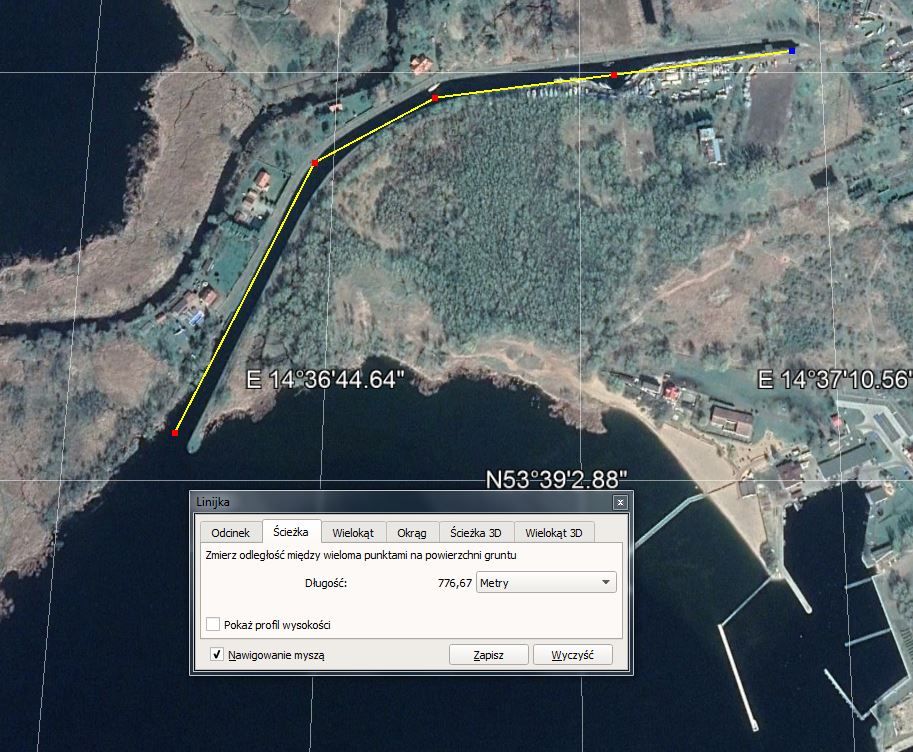Screen dimensions: 913x752
Task: Select the red path point nearest the blue endpoint
Action: pos(614,75)
